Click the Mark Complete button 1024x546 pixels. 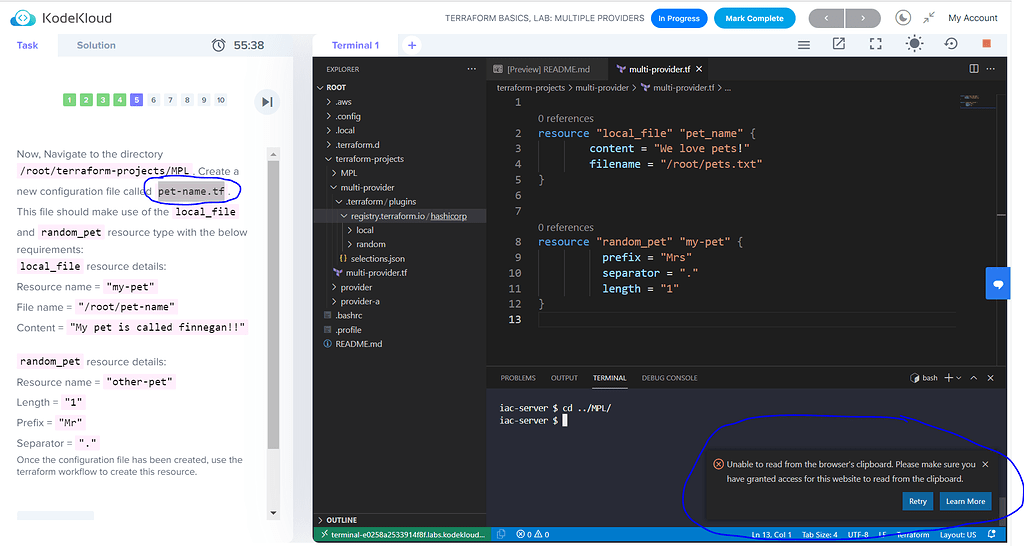[755, 18]
